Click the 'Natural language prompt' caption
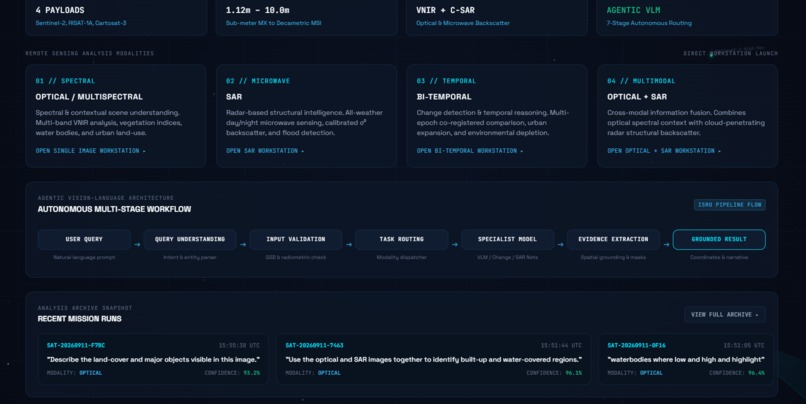 [84, 257]
